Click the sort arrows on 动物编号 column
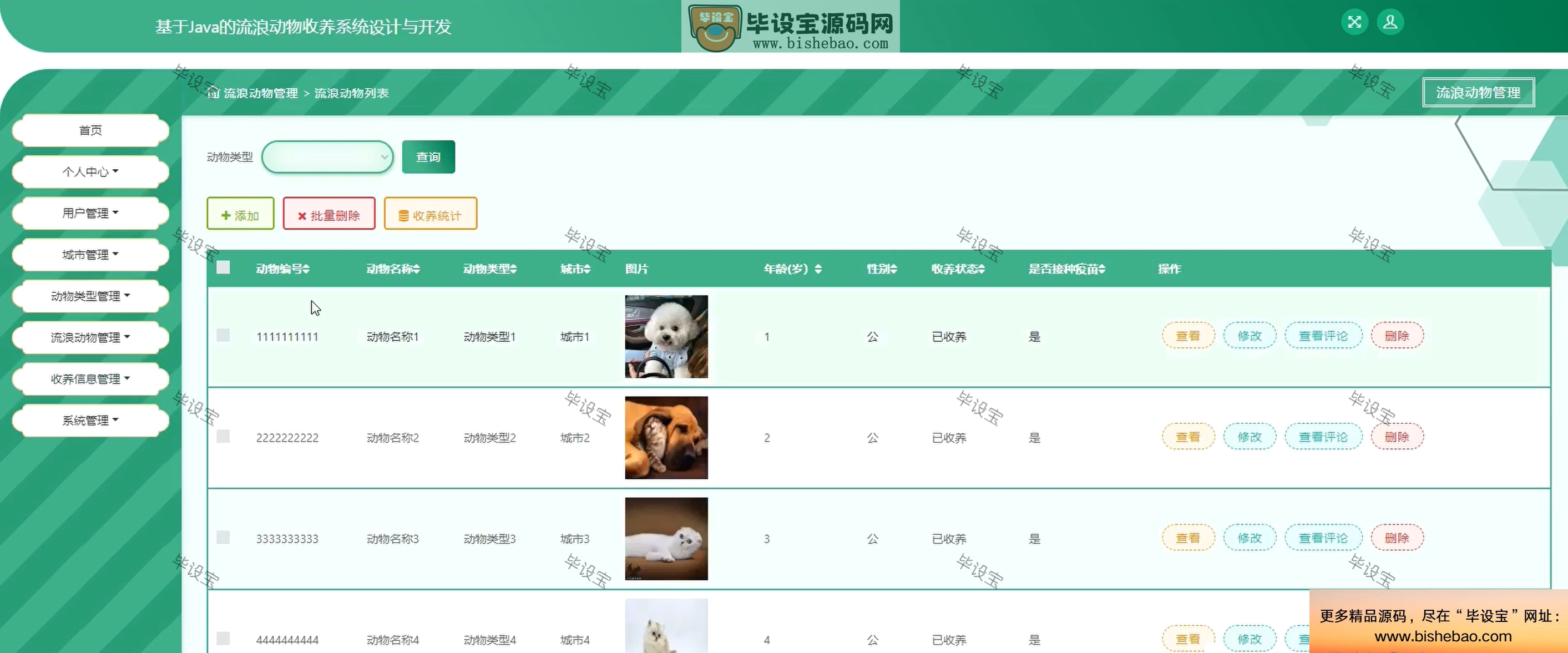 point(306,269)
